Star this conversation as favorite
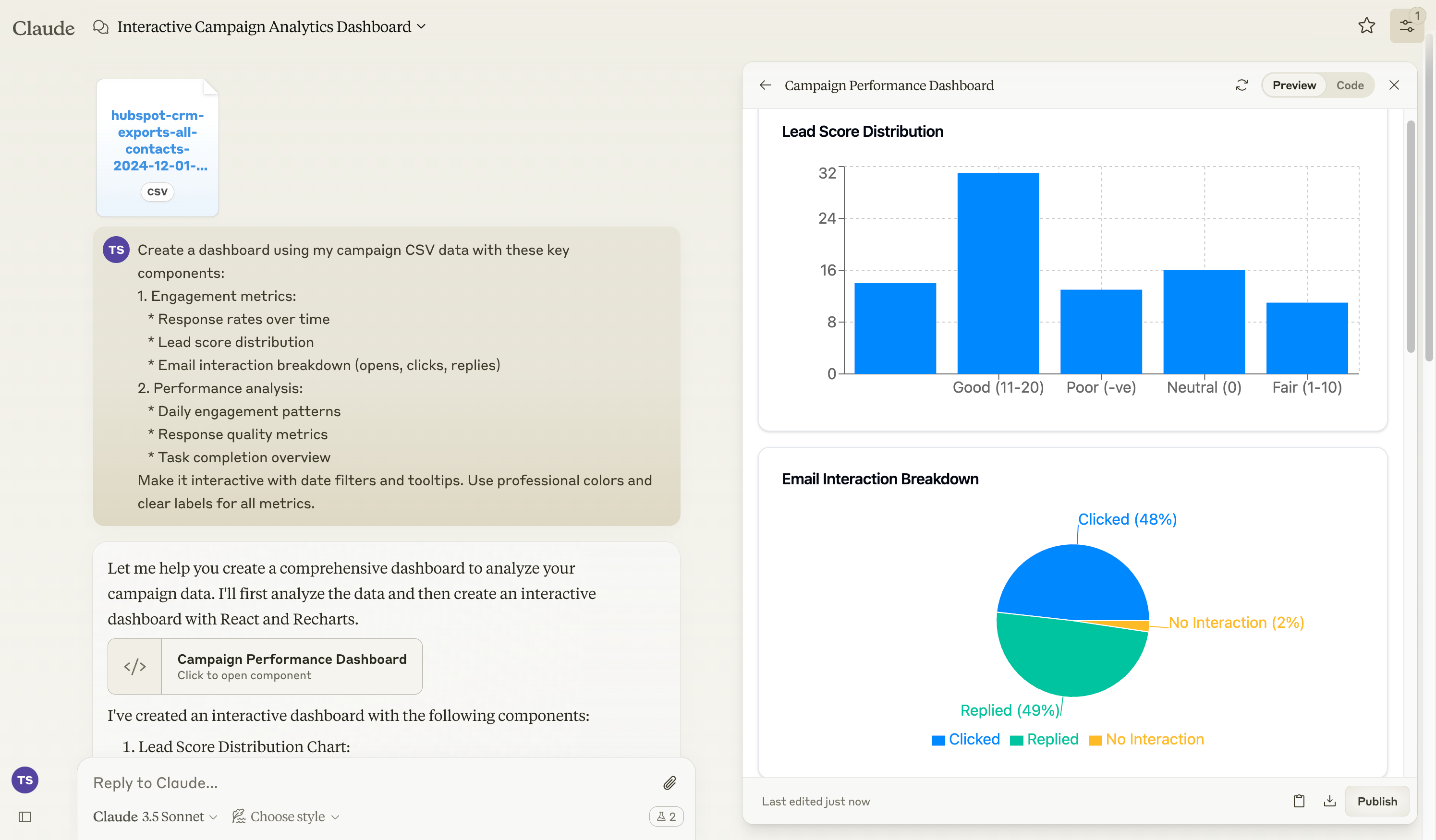The image size is (1436, 840). (1366, 25)
